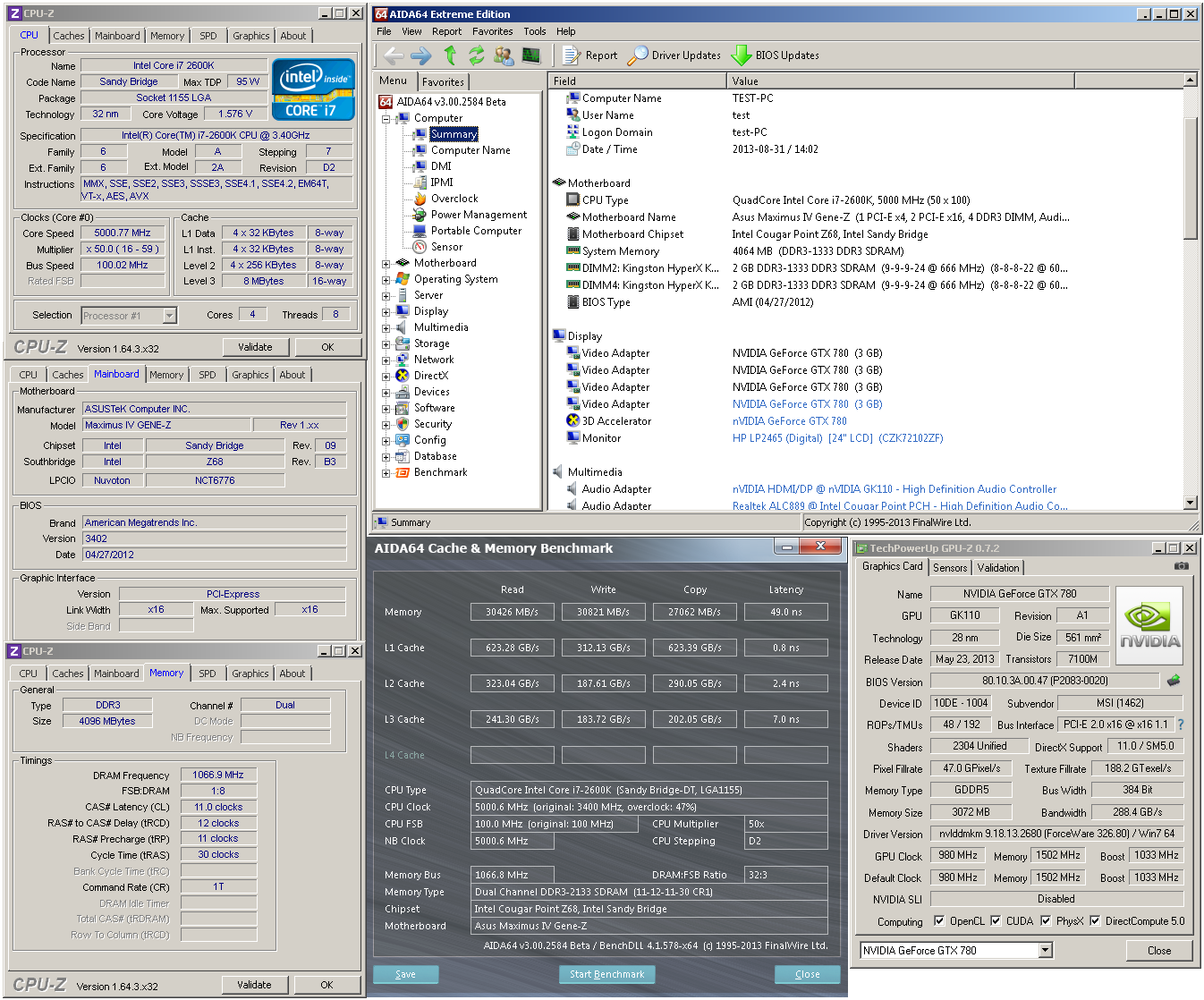Click the Close button in GPU-Z
Screen dimensions: 1204x1000
[1159, 950]
